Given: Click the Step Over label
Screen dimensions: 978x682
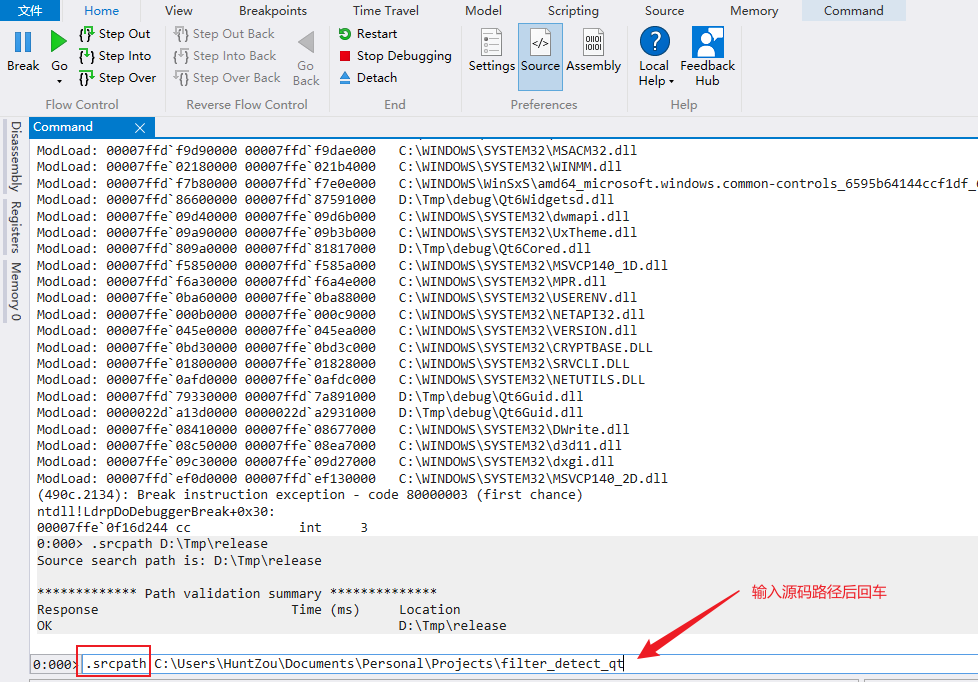Looking at the screenshot, I should (127, 78).
